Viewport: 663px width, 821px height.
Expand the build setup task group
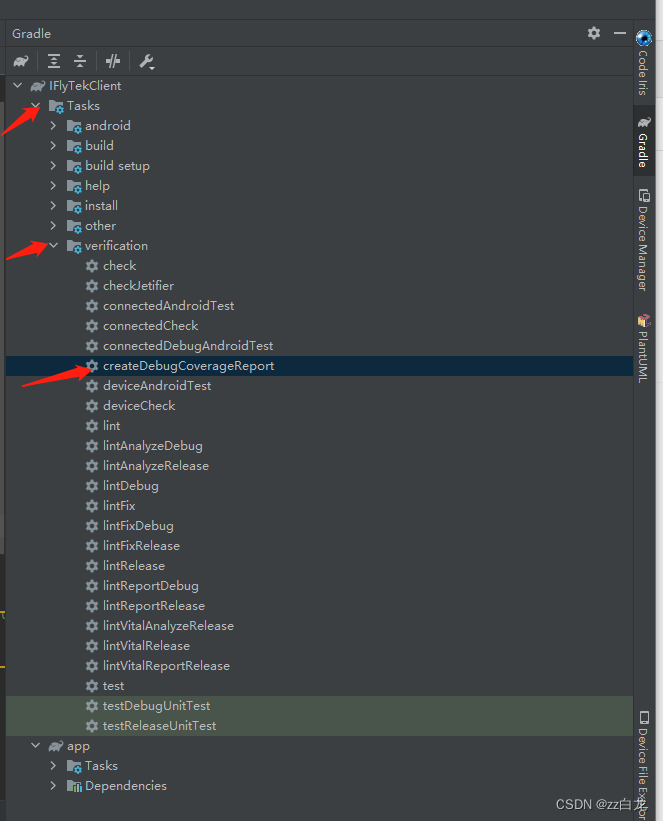53,165
